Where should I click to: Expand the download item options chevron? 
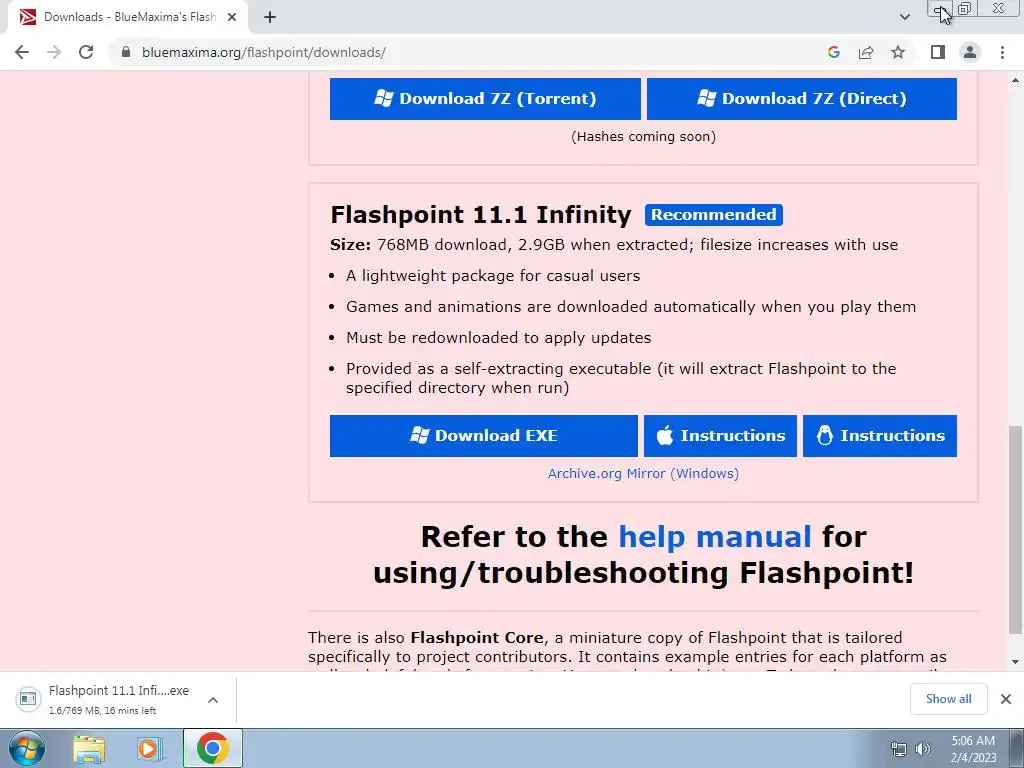click(x=213, y=699)
